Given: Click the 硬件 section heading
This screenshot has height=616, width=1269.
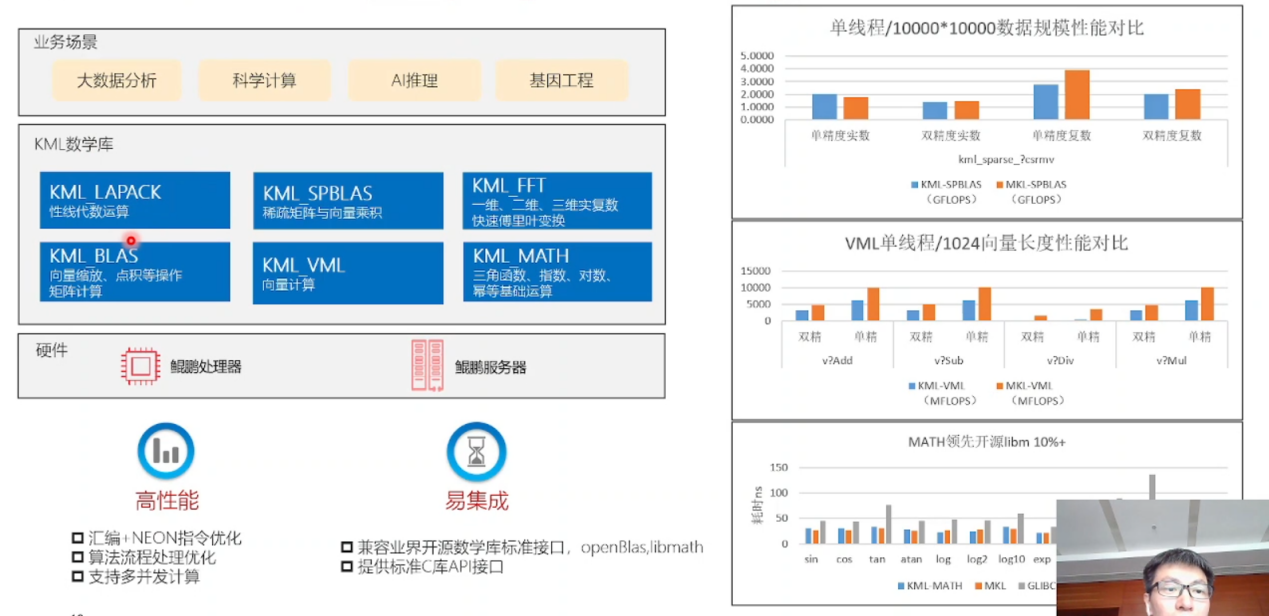Looking at the screenshot, I should pyautogui.click(x=51, y=348).
